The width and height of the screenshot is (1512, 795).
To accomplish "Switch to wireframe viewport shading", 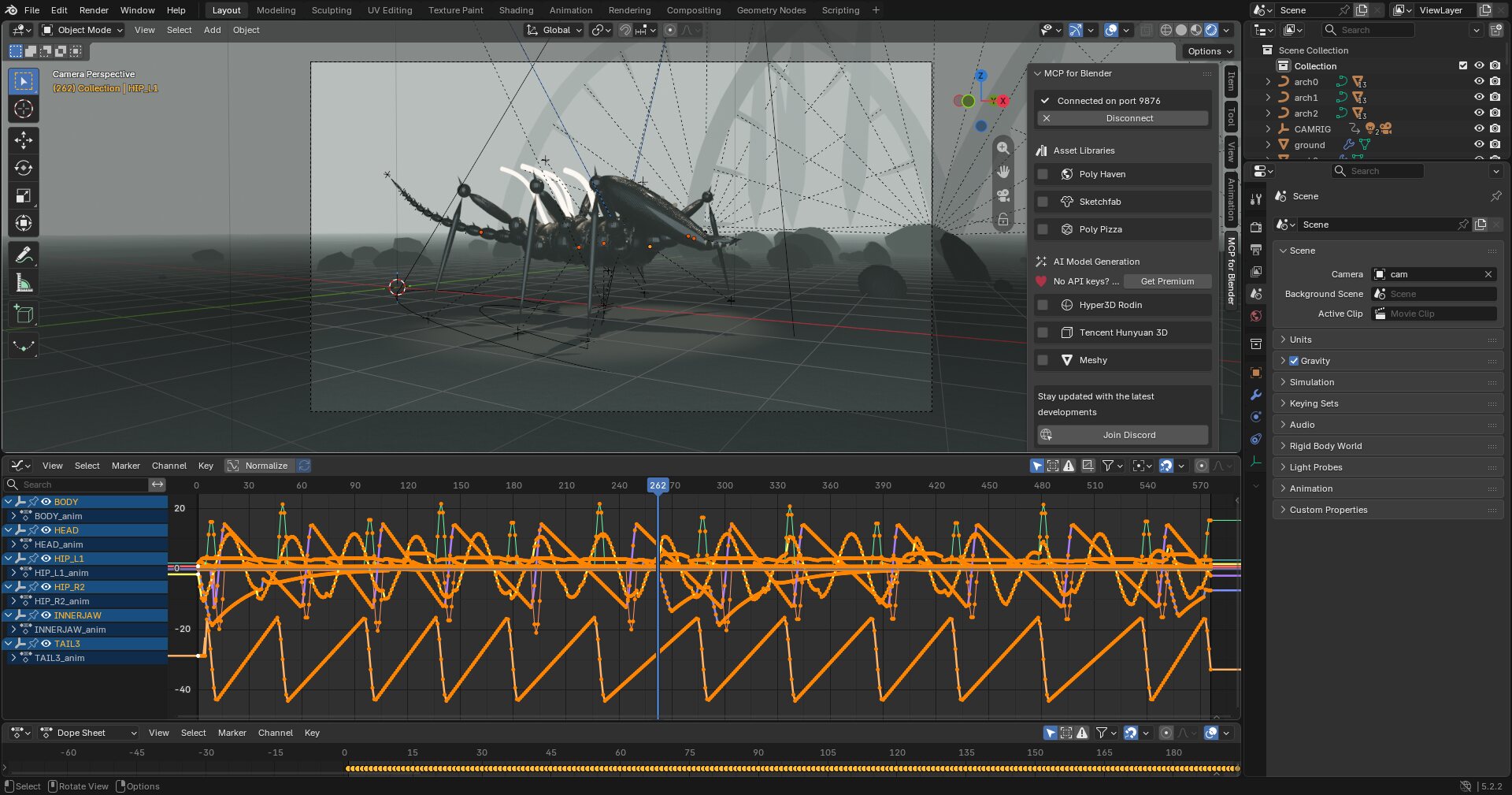I will coord(1166,30).
